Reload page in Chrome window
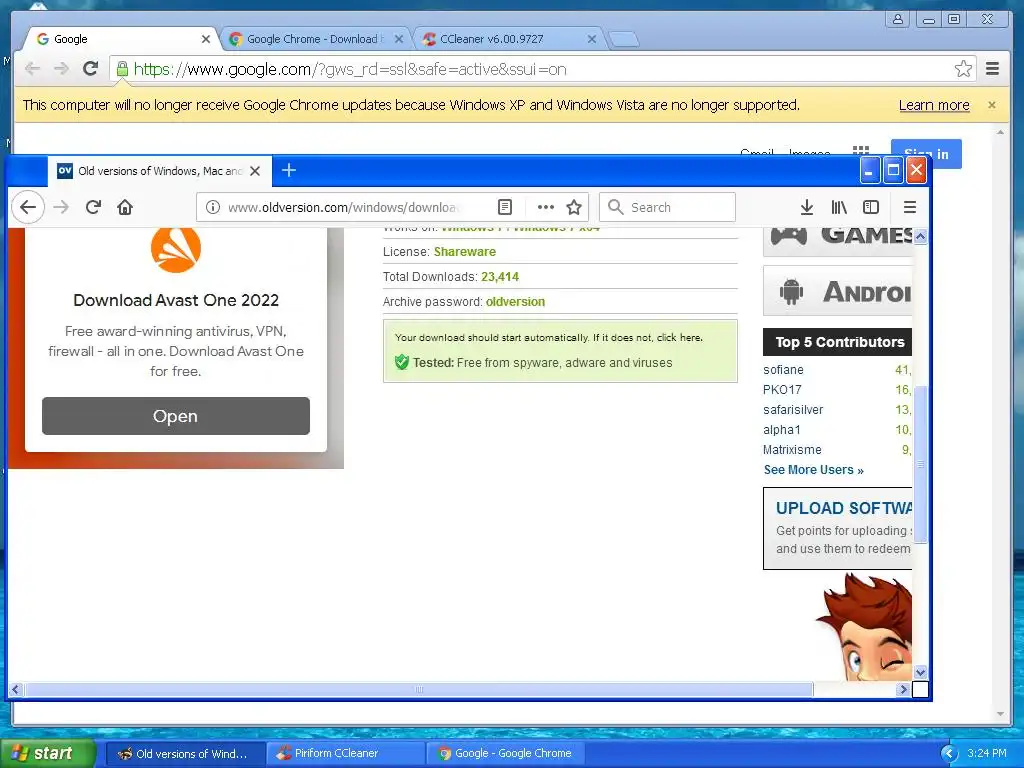Screen dimensions: 1024x768 pos(91,69)
